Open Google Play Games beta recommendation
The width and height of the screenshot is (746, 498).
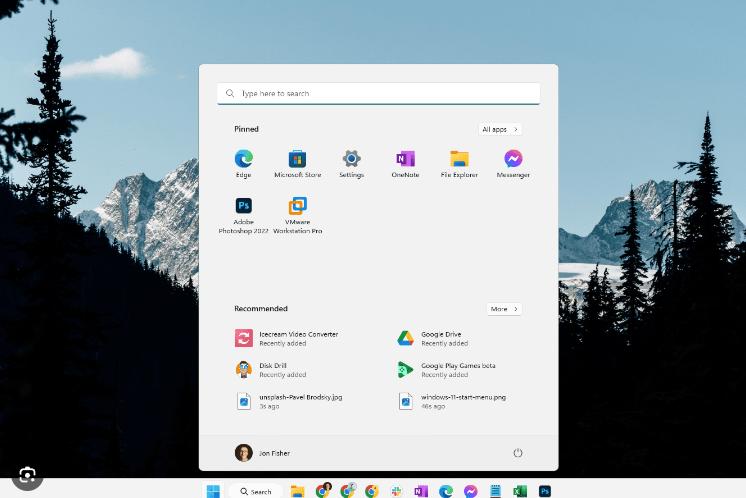pos(446,370)
